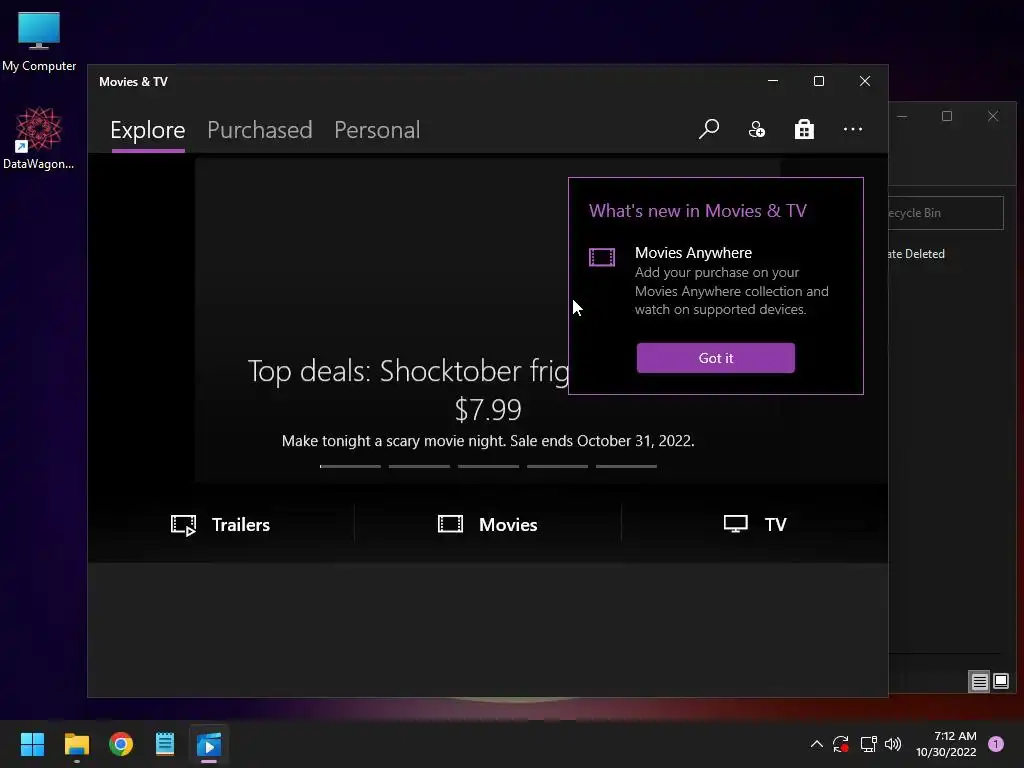Click the Date Deleted column in background window
Image resolution: width=1024 pixels, height=768 pixels.
[x=916, y=254]
